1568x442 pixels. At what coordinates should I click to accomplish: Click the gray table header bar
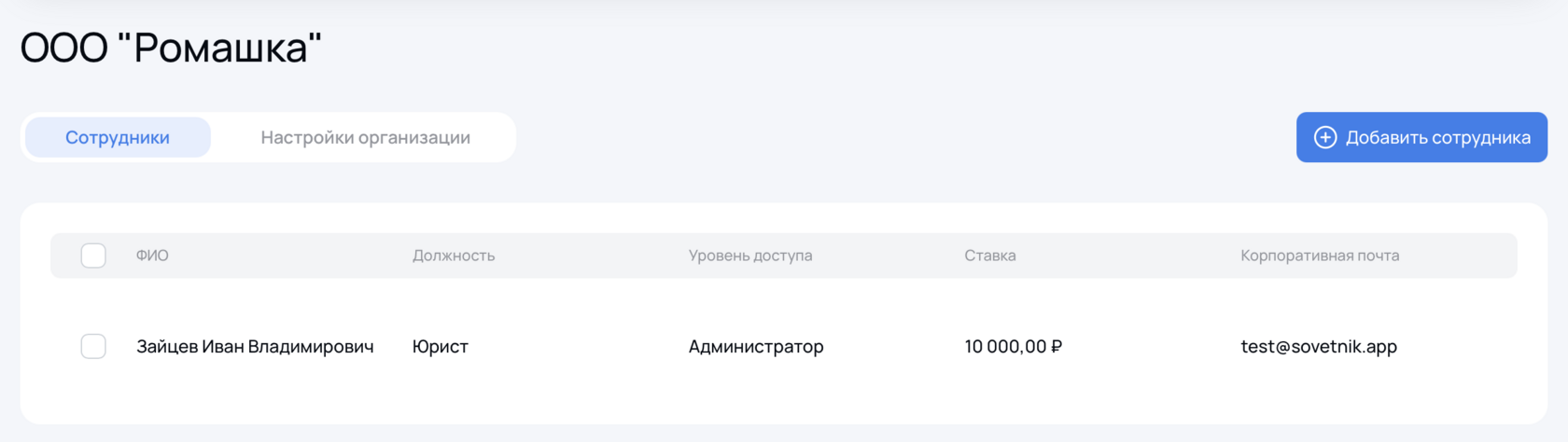[x=1120, y=256]
